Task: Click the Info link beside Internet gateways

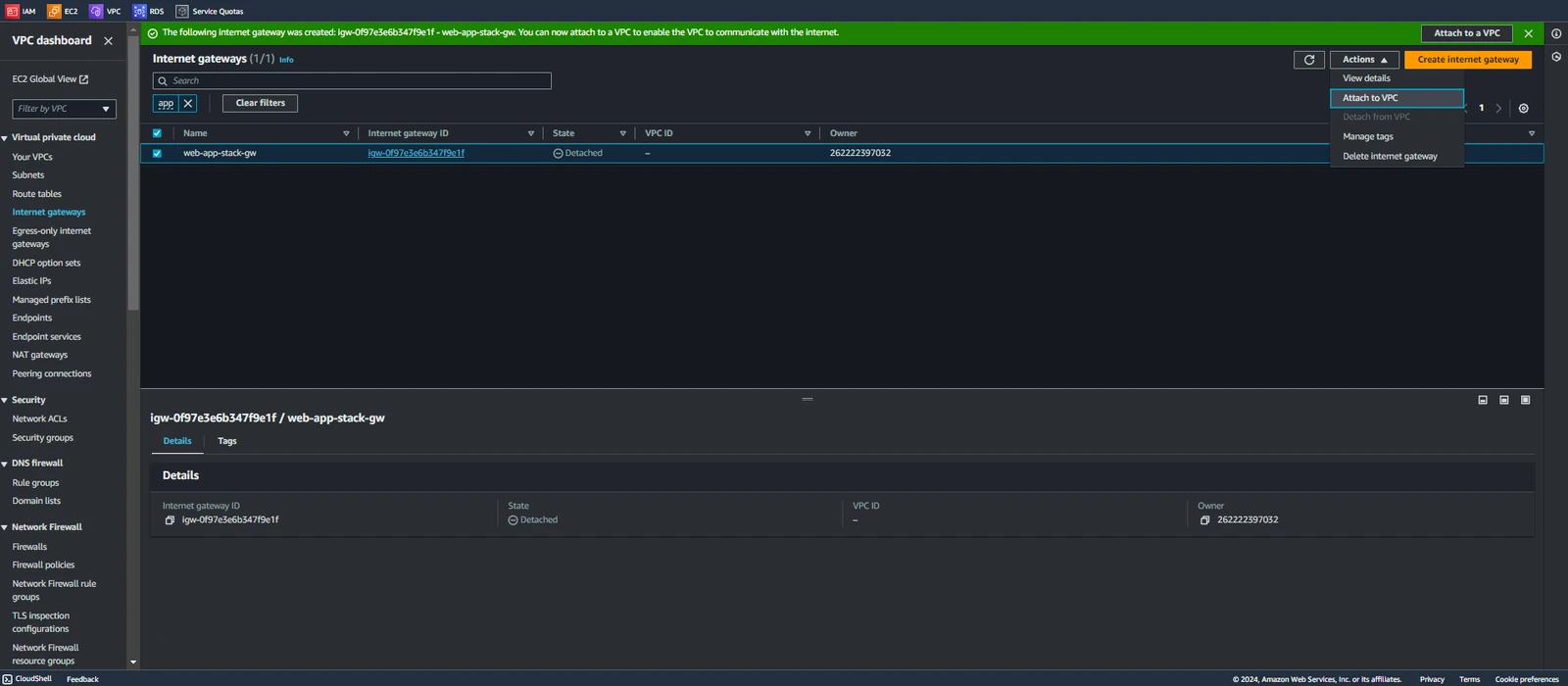Action: tap(286, 60)
